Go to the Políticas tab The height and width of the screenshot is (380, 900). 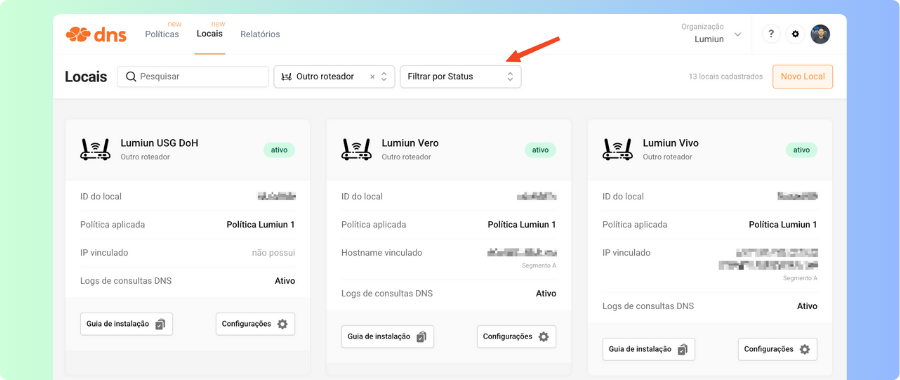[x=162, y=34]
